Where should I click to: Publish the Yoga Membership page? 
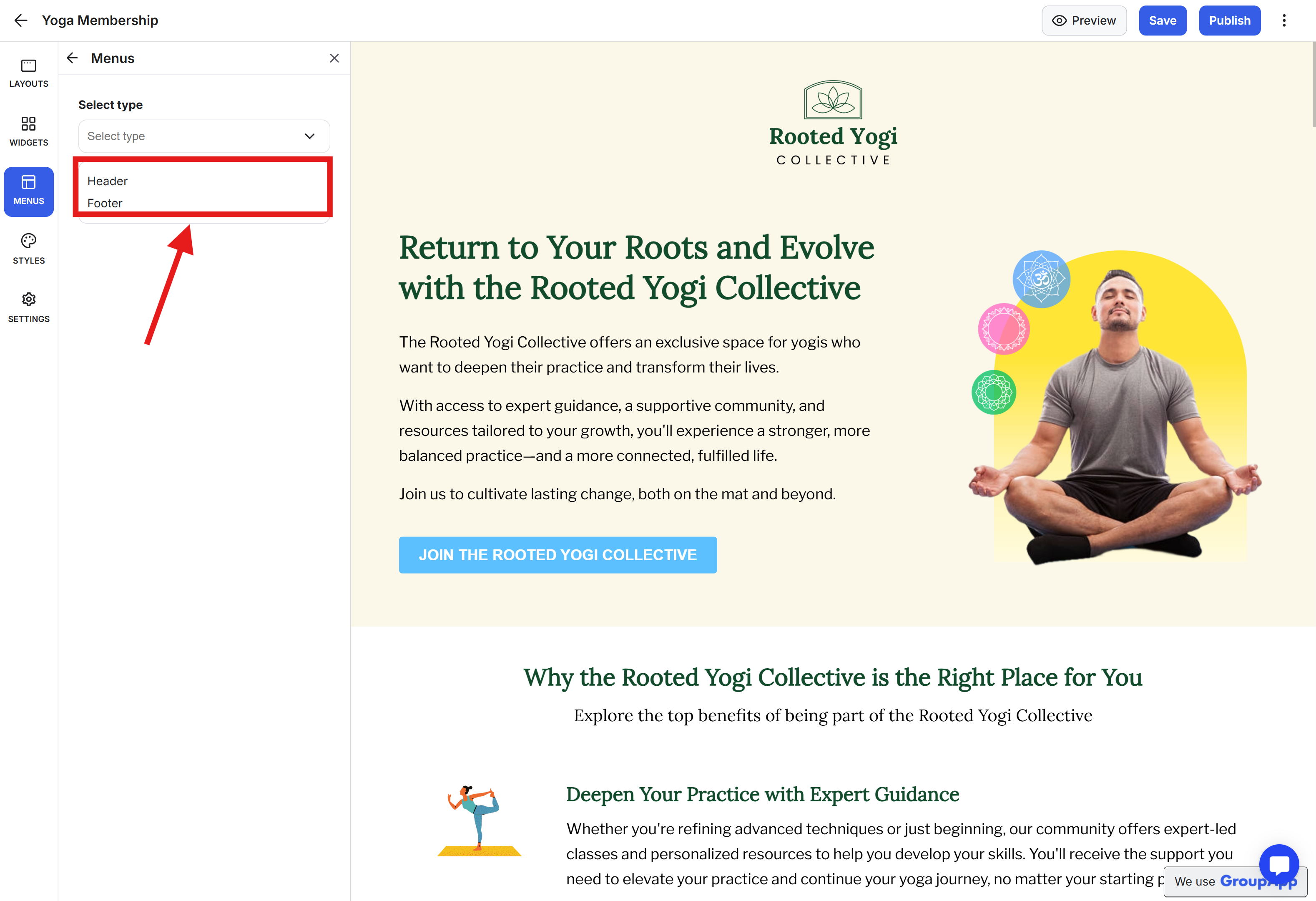coord(1229,20)
